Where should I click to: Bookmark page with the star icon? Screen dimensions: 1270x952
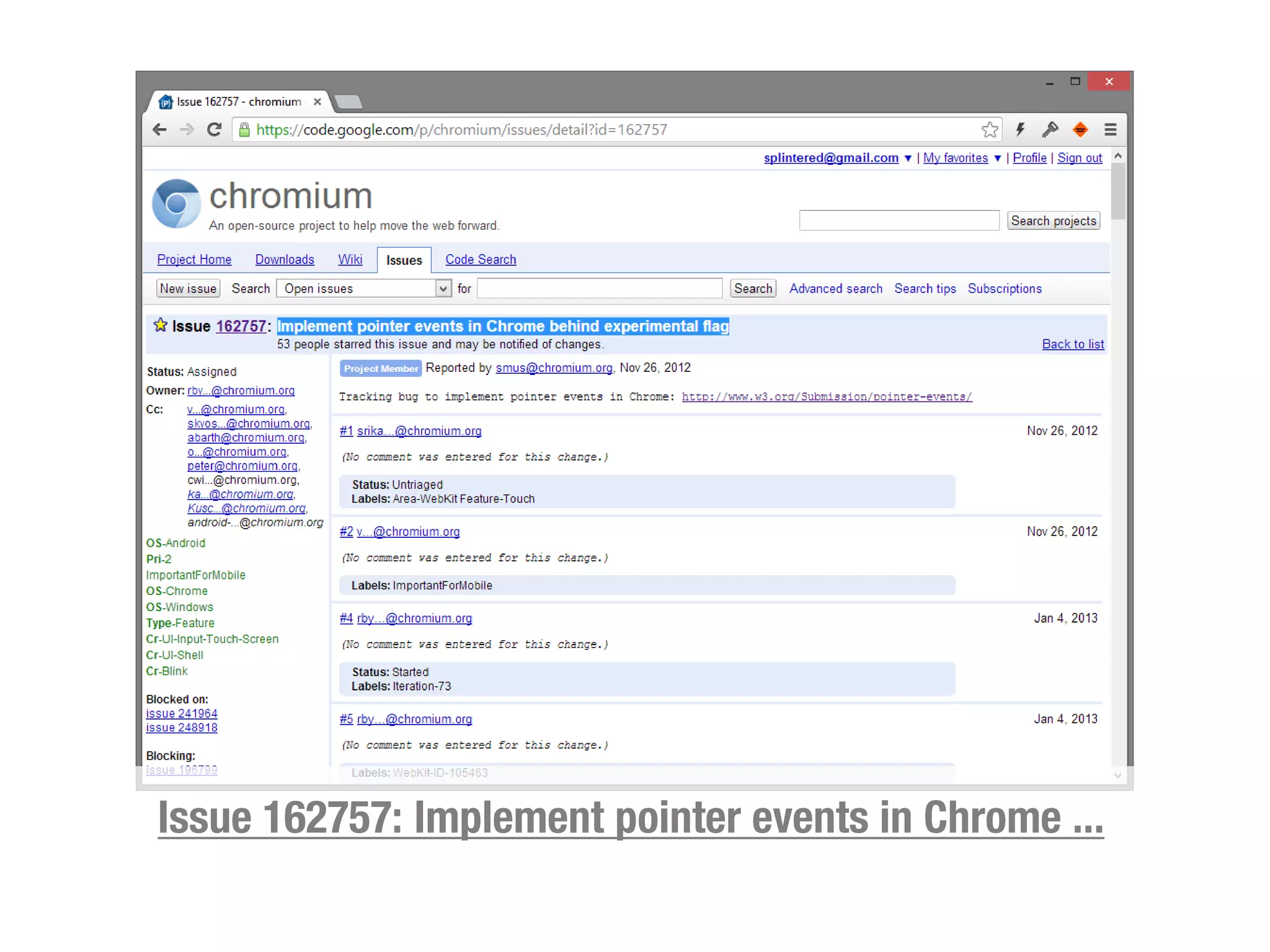[990, 130]
